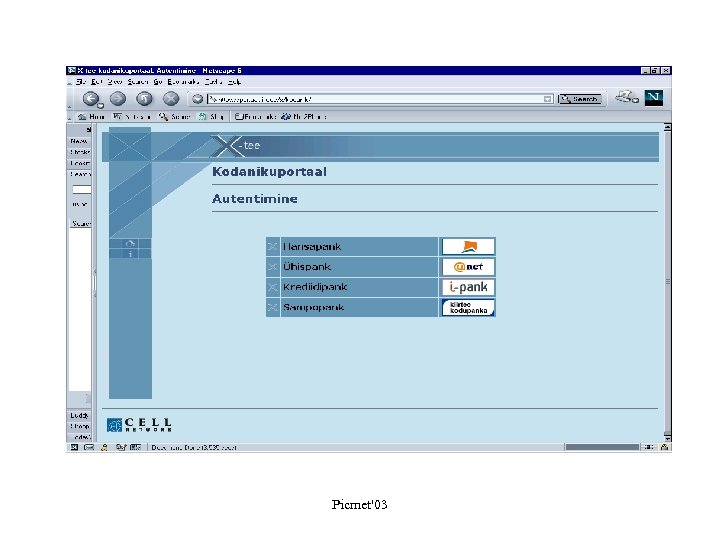Viewport: 720px width, 540px height.
Task: Open the Search menu
Action: point(138,82)
